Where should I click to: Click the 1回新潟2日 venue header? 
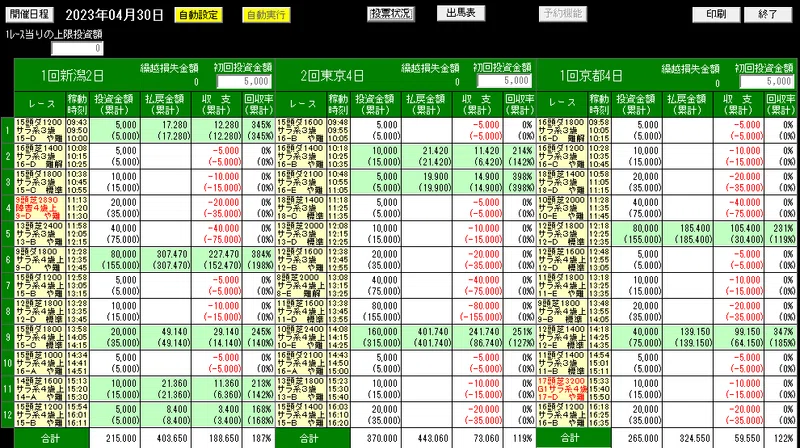[72, 76]
